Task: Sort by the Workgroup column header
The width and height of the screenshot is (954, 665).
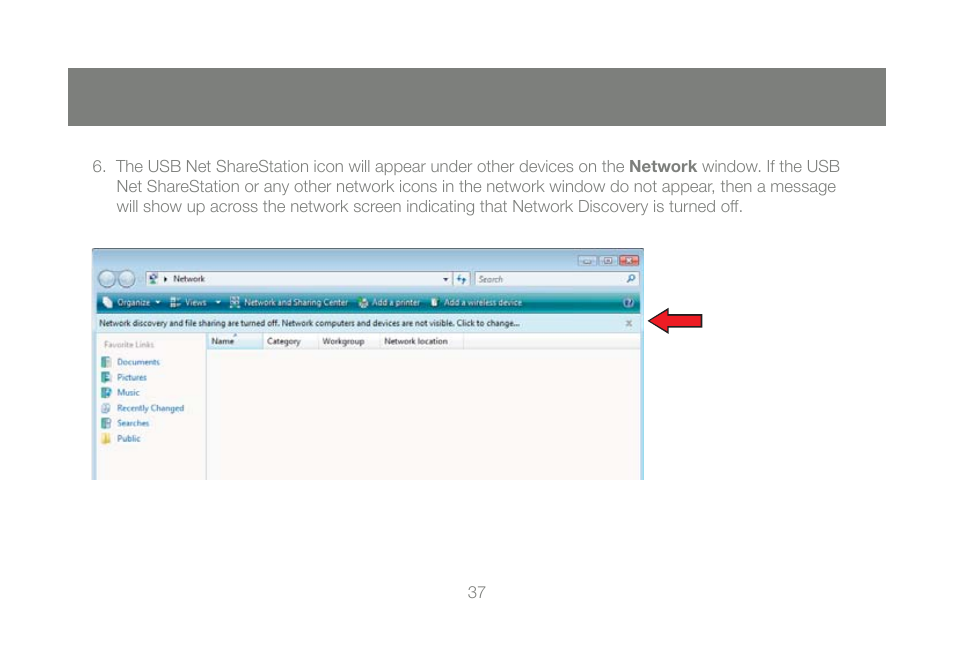Action: (349, 341)
